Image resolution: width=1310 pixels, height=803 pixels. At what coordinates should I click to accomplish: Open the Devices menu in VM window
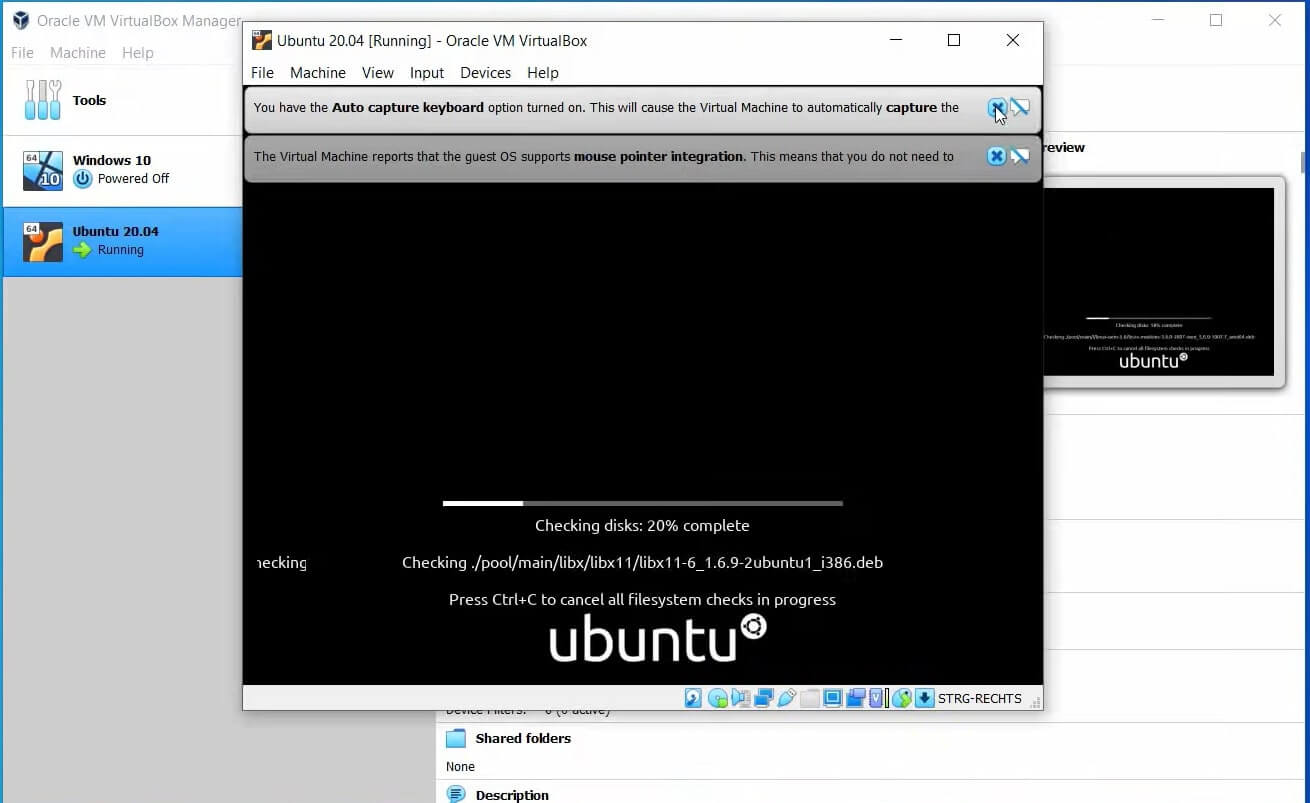pos(485,73)
